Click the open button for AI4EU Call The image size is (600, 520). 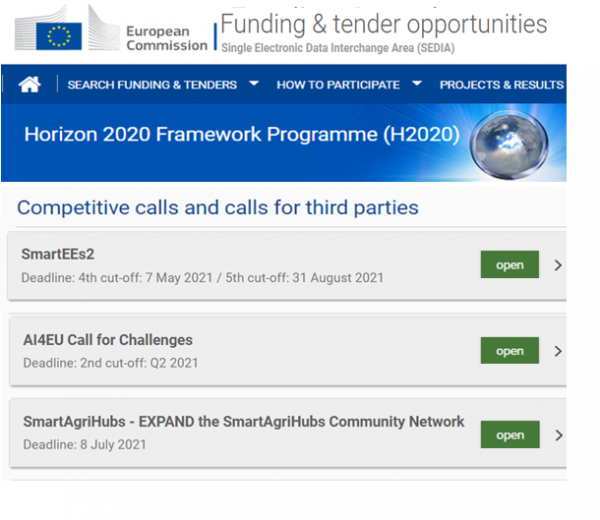509,351
